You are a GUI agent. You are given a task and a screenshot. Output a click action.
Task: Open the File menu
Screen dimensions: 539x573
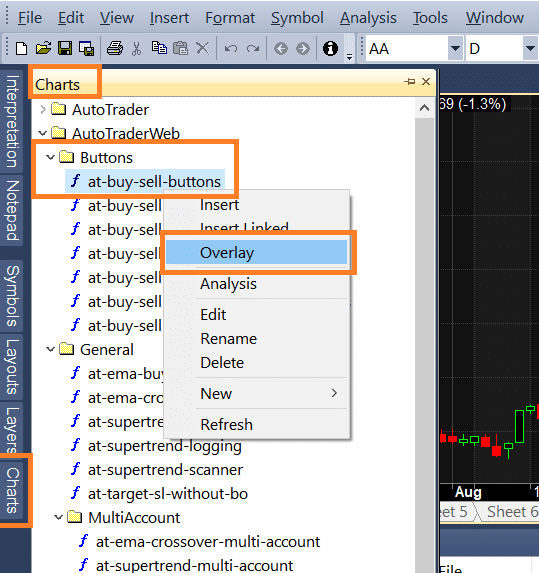tap(30, 18)
